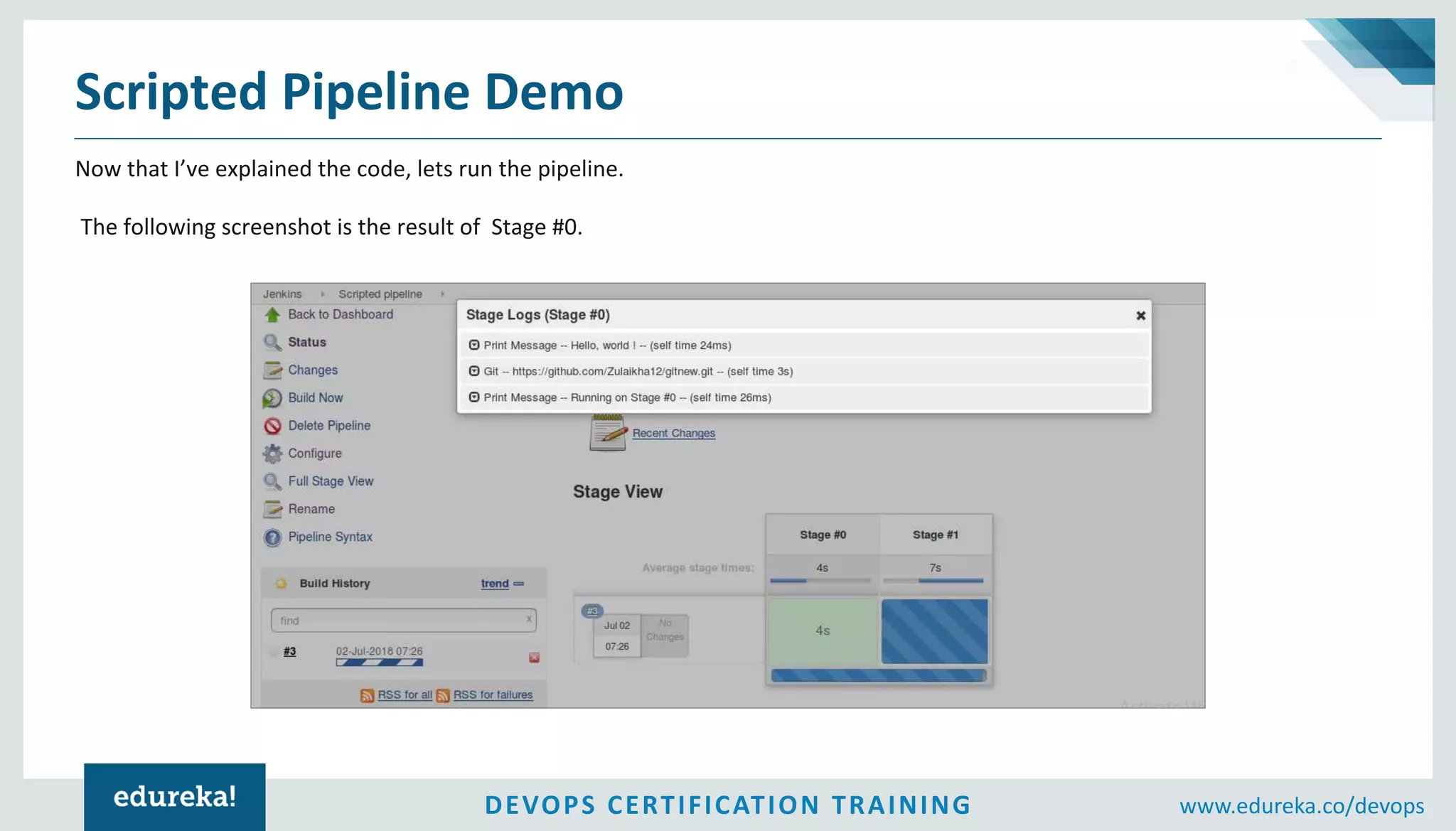Click the blue striped Stage #1 running cell
The width and height of the screenshot is (1456, 831).
(x=934, y=631)
